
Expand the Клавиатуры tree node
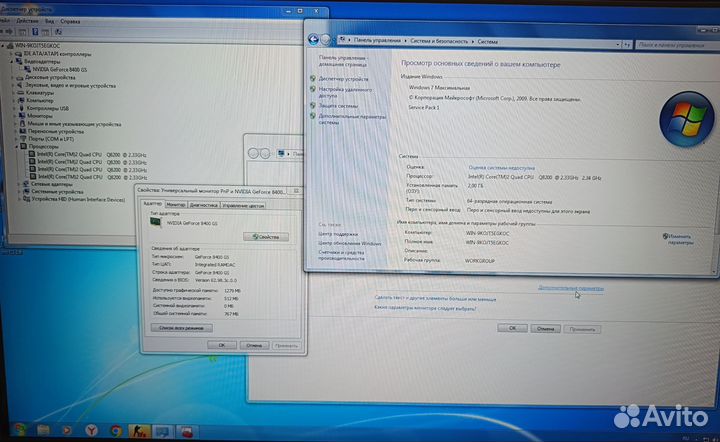(11, 92)
